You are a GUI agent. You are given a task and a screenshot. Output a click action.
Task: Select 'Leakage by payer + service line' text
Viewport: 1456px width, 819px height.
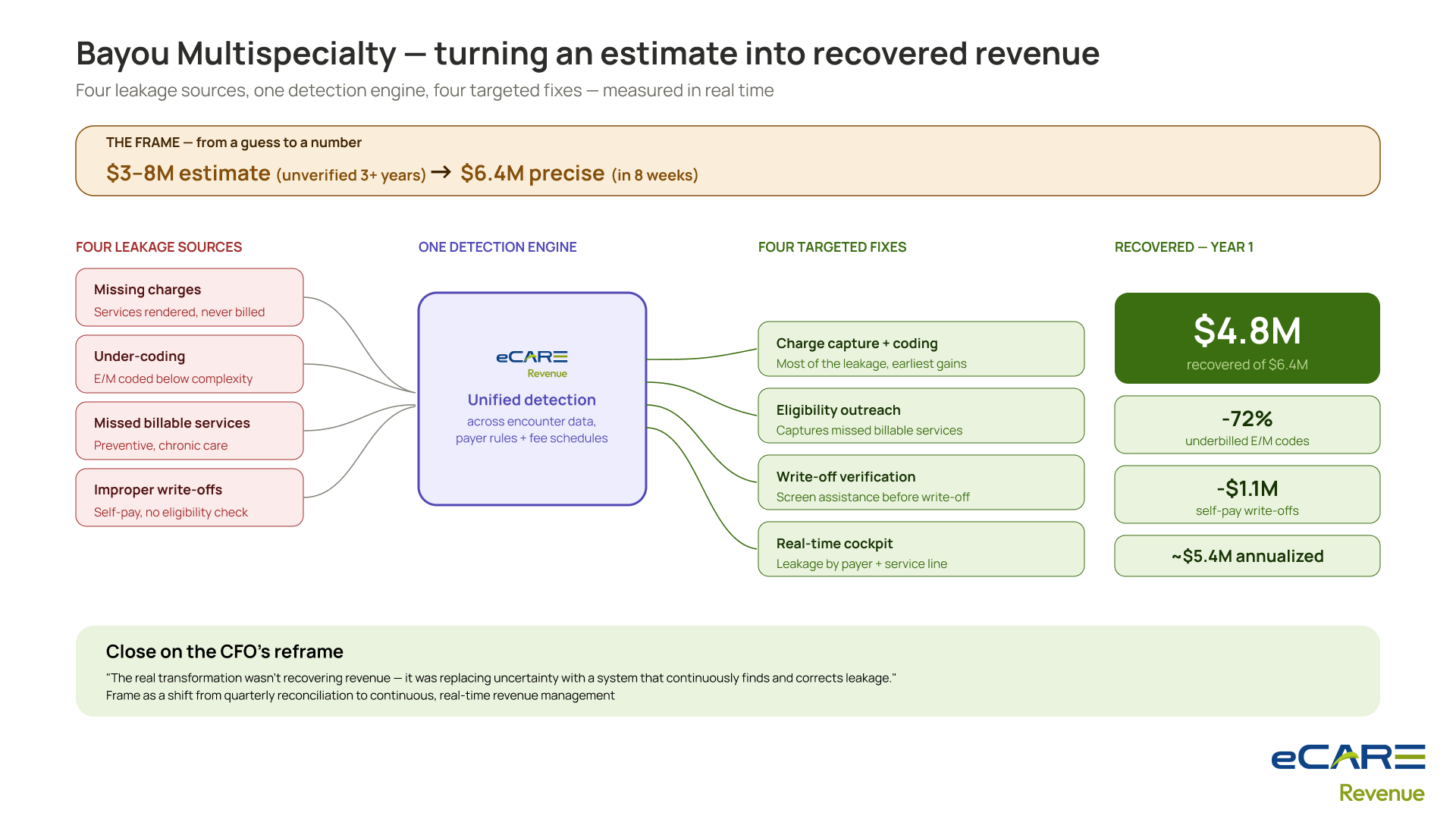[861, 564]
